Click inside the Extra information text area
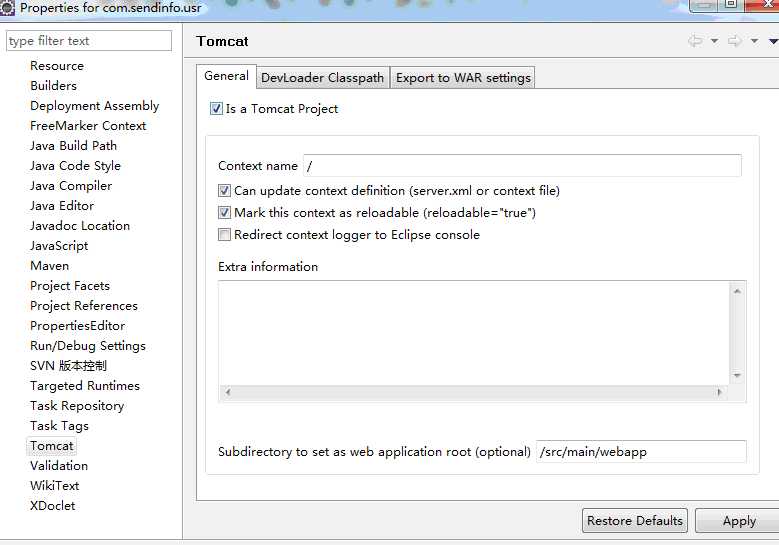The height and width of the screenshot is (545, 779). pyautogui.click(x=474, y=333)
